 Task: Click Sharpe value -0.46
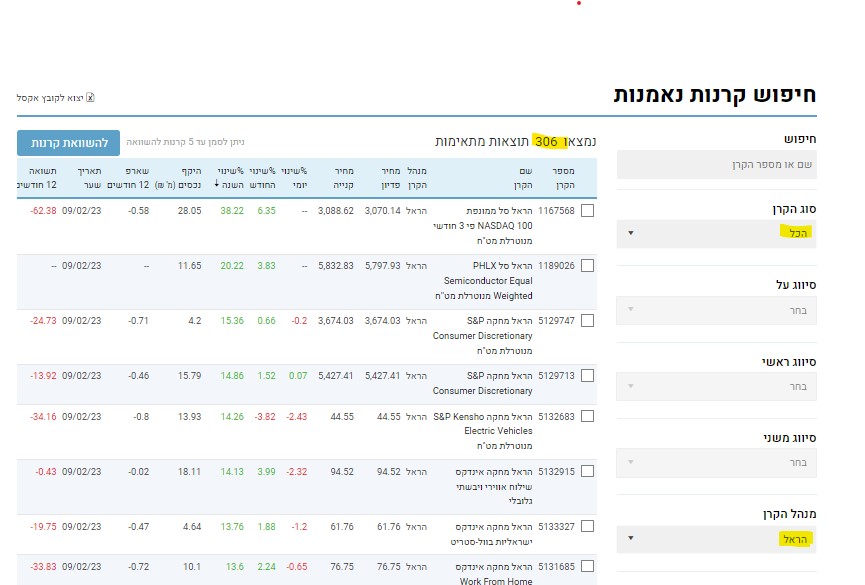[x=138, y=376]
